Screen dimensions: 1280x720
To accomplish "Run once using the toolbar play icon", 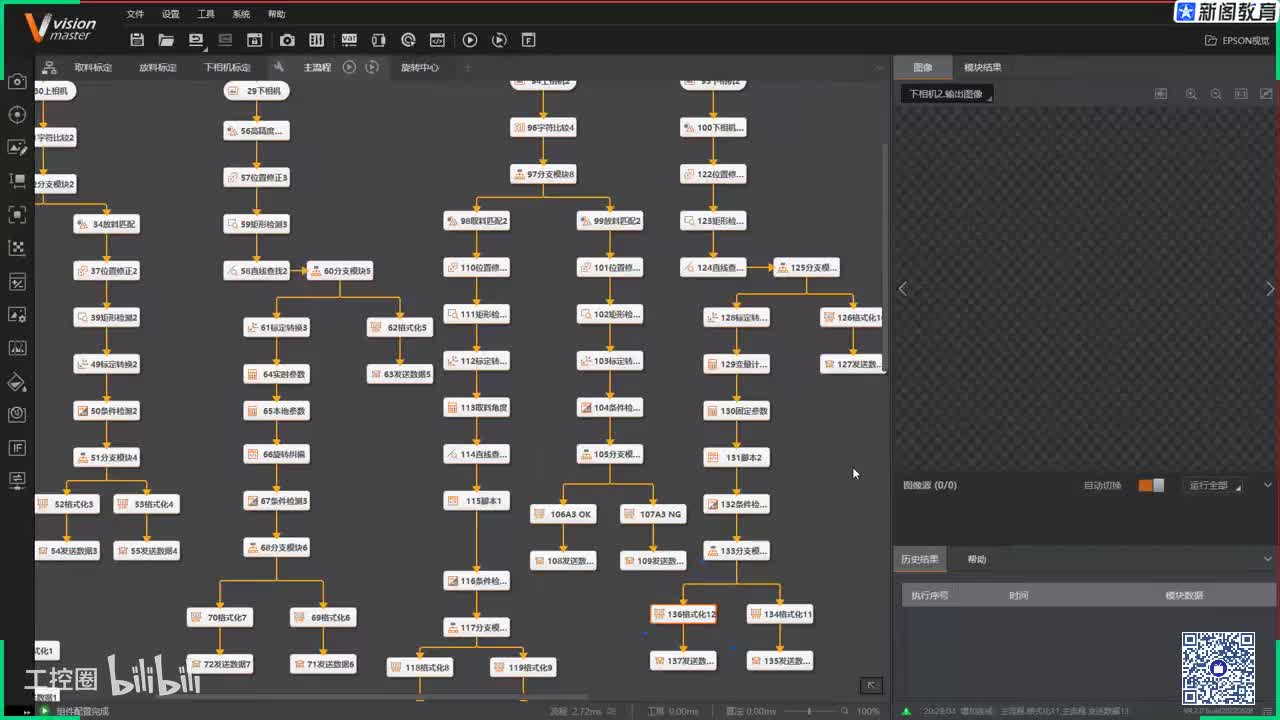I will click(x=470, y=40).
